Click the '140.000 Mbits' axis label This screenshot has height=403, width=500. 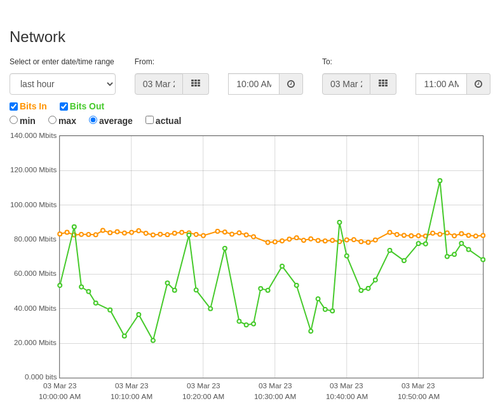click(x=33, y=135)
